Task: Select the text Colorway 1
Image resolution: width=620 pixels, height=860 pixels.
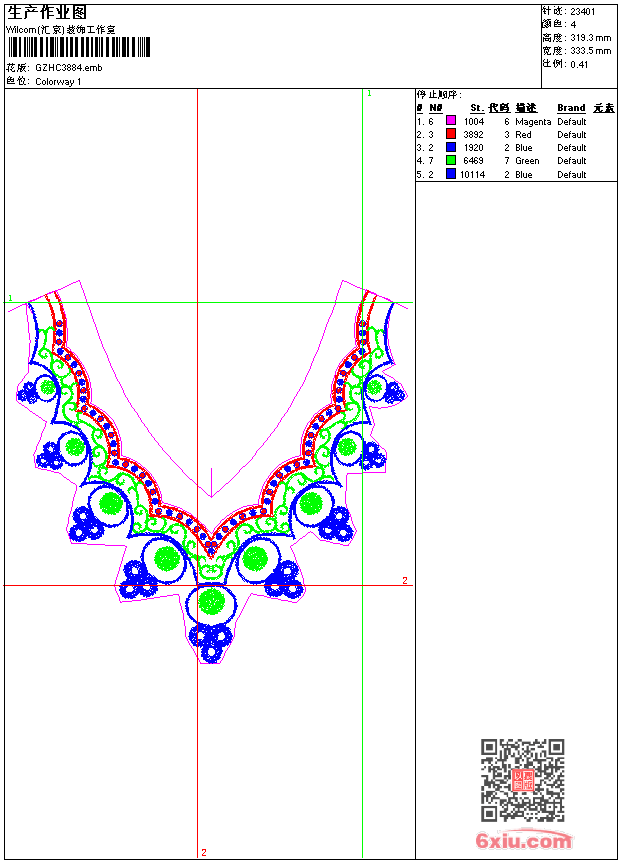Action: pos(58,82)
